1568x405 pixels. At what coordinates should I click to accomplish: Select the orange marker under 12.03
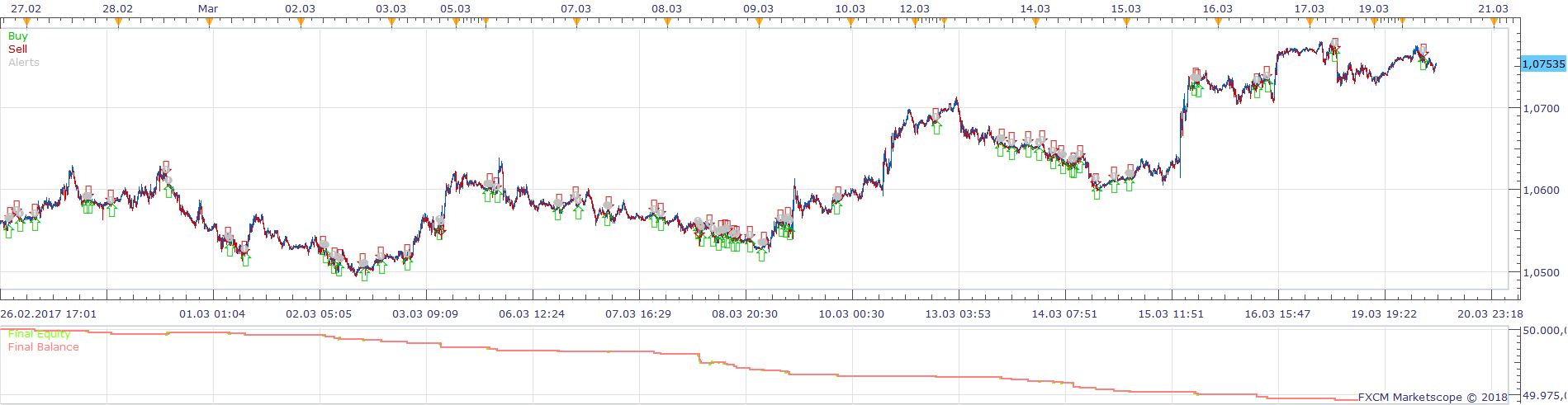click(x=915, y=22)
